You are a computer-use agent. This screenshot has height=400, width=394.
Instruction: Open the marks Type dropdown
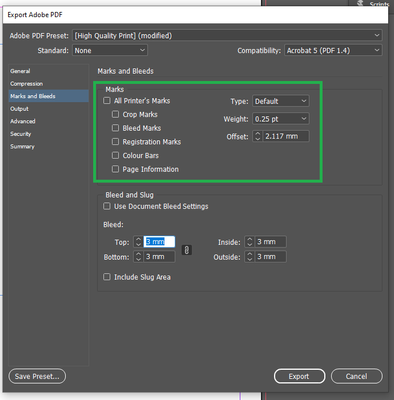(281, 101)
